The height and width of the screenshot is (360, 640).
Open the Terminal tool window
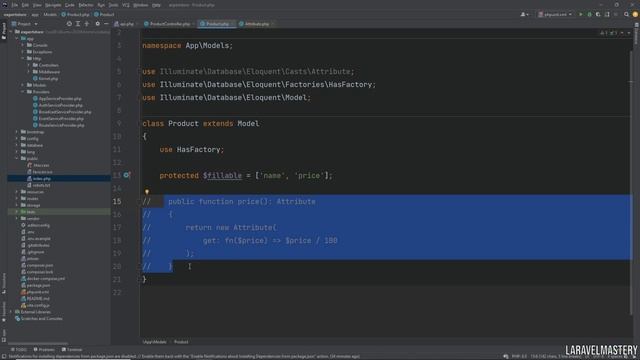point(72,350)
